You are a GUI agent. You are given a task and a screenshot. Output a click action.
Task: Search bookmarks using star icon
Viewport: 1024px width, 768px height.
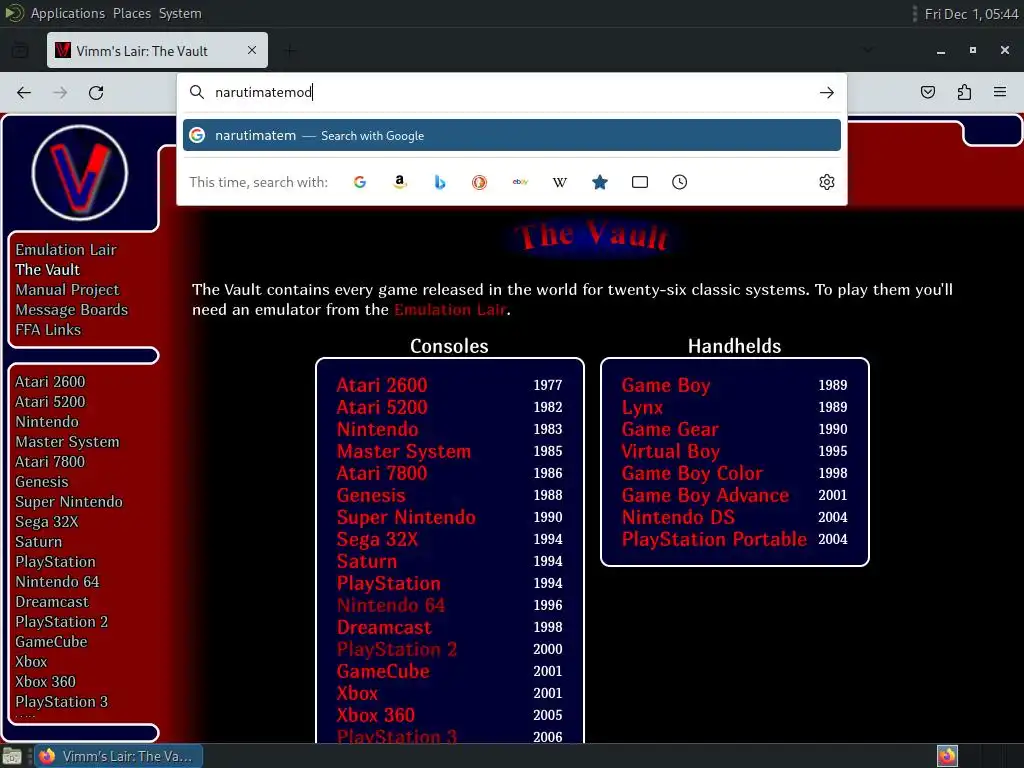pos(600,182)
